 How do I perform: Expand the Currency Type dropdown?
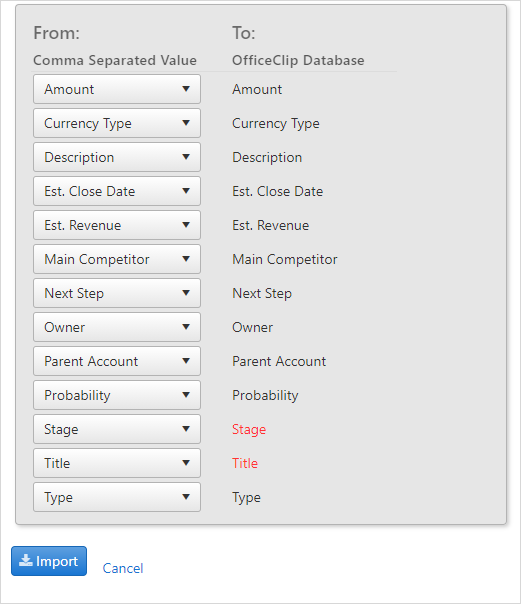click(117, 123)
